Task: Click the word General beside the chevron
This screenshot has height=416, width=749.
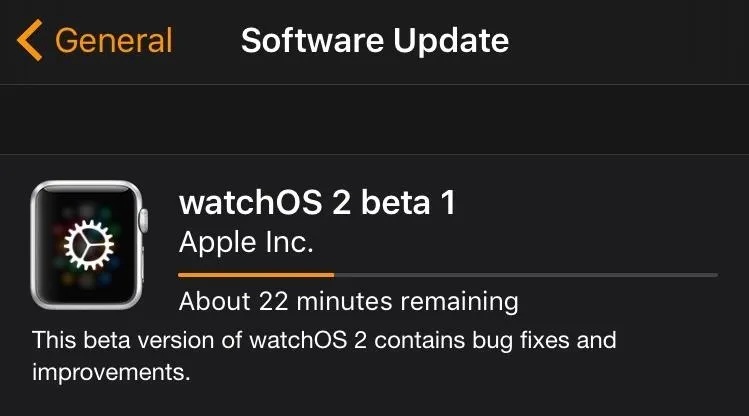Action: pyautogui.click(x=114, y=41)
